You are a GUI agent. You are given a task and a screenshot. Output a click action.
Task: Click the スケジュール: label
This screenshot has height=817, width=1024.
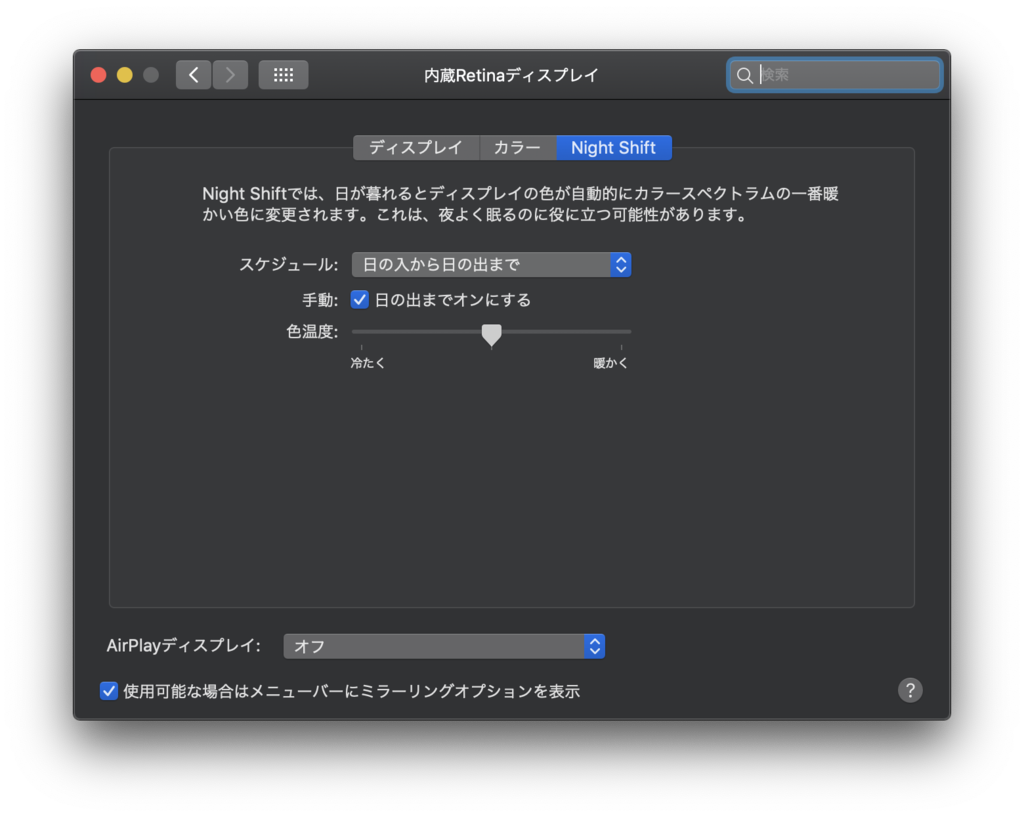pyautogui.click(x=289, y=264)
